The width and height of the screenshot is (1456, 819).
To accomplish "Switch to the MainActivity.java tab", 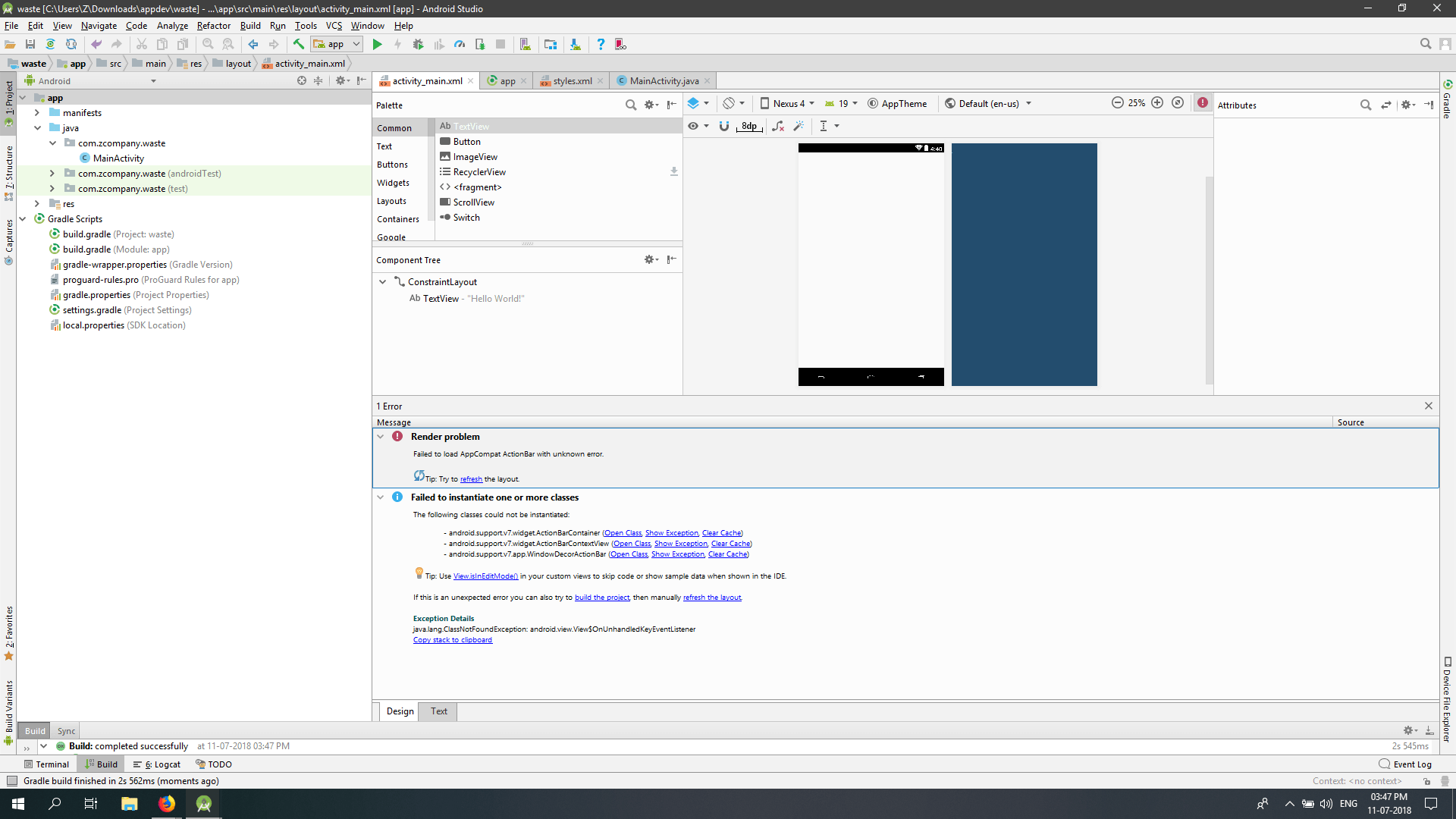I will click(x=664, y=81).
